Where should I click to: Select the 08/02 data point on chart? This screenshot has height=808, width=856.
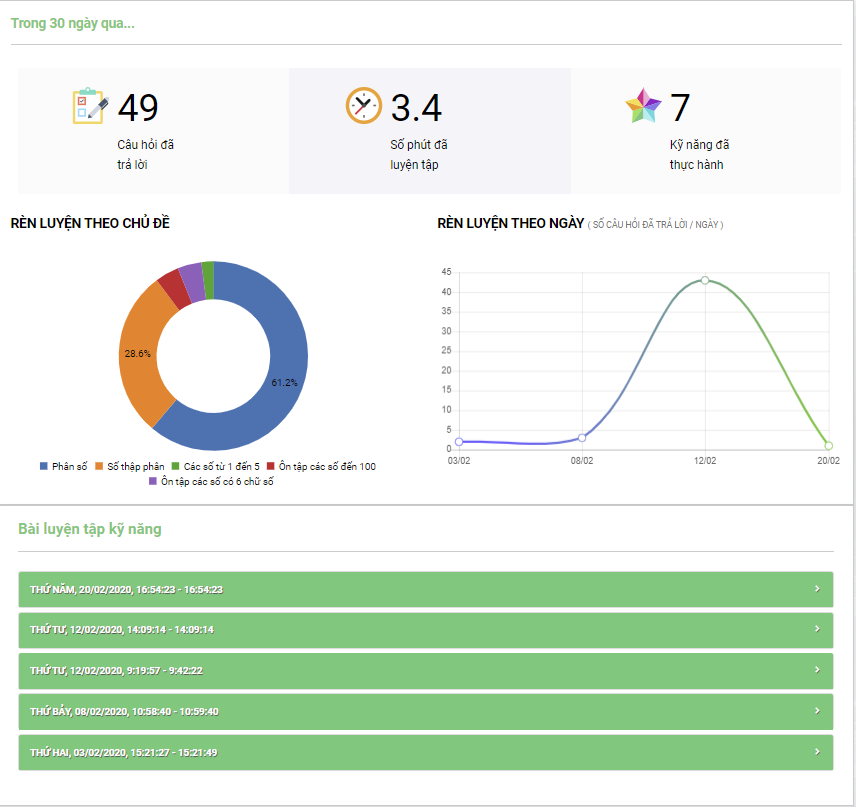point(582,438)
